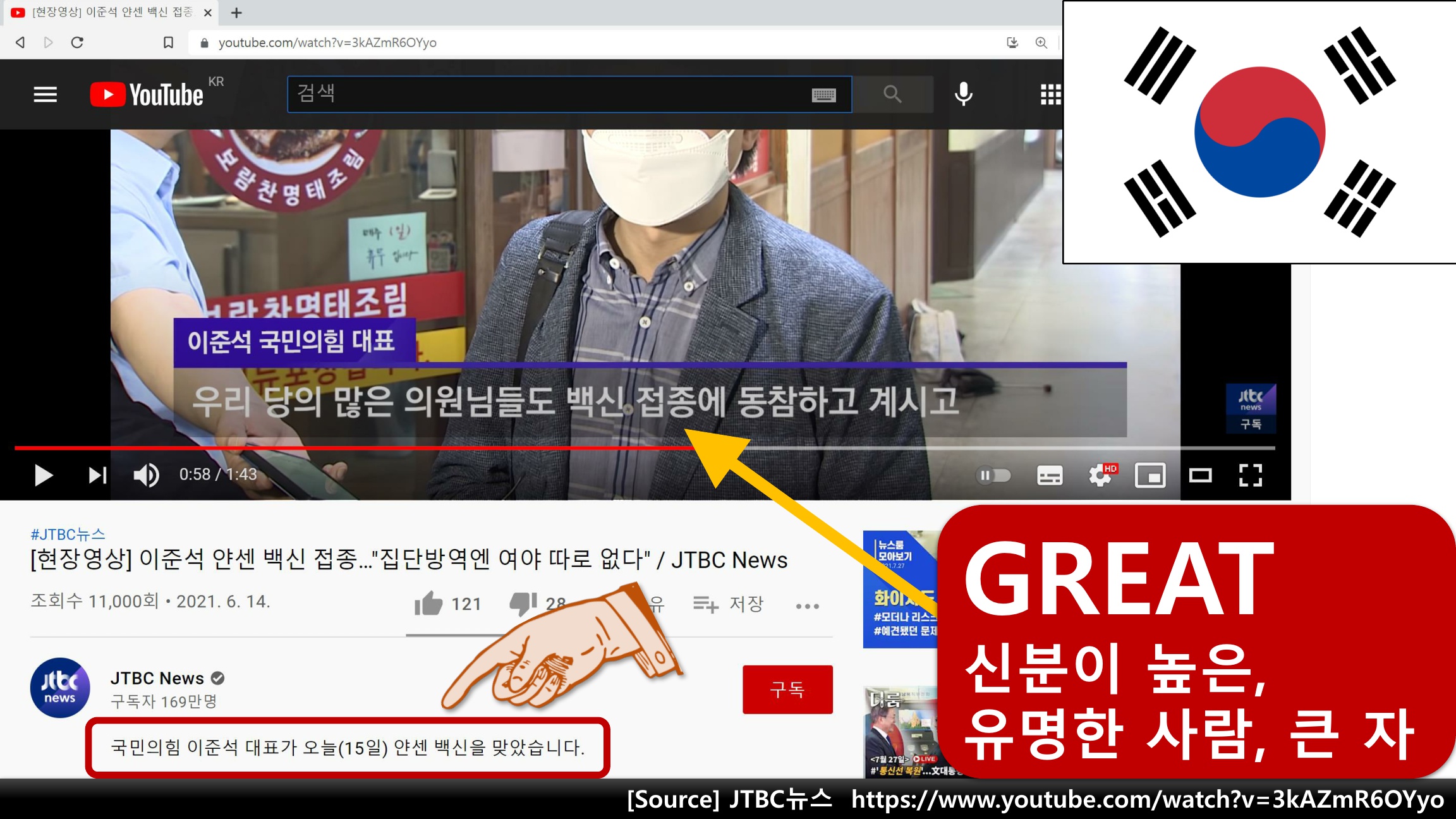1456x819 pixels.
Task: Open the YouTube hamburger guide menu
Action: pyautogui.click(x=45, y=95)
